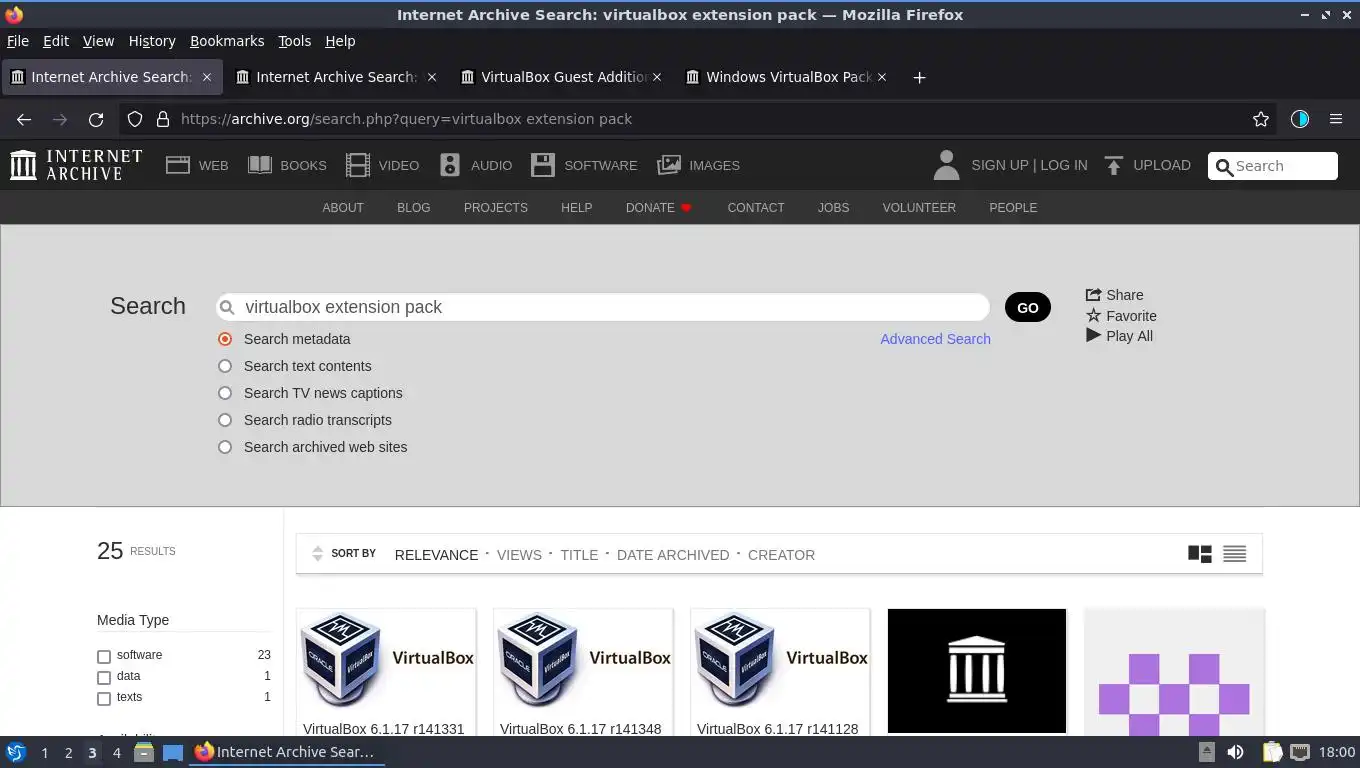Click the Play All icon

1093,336
